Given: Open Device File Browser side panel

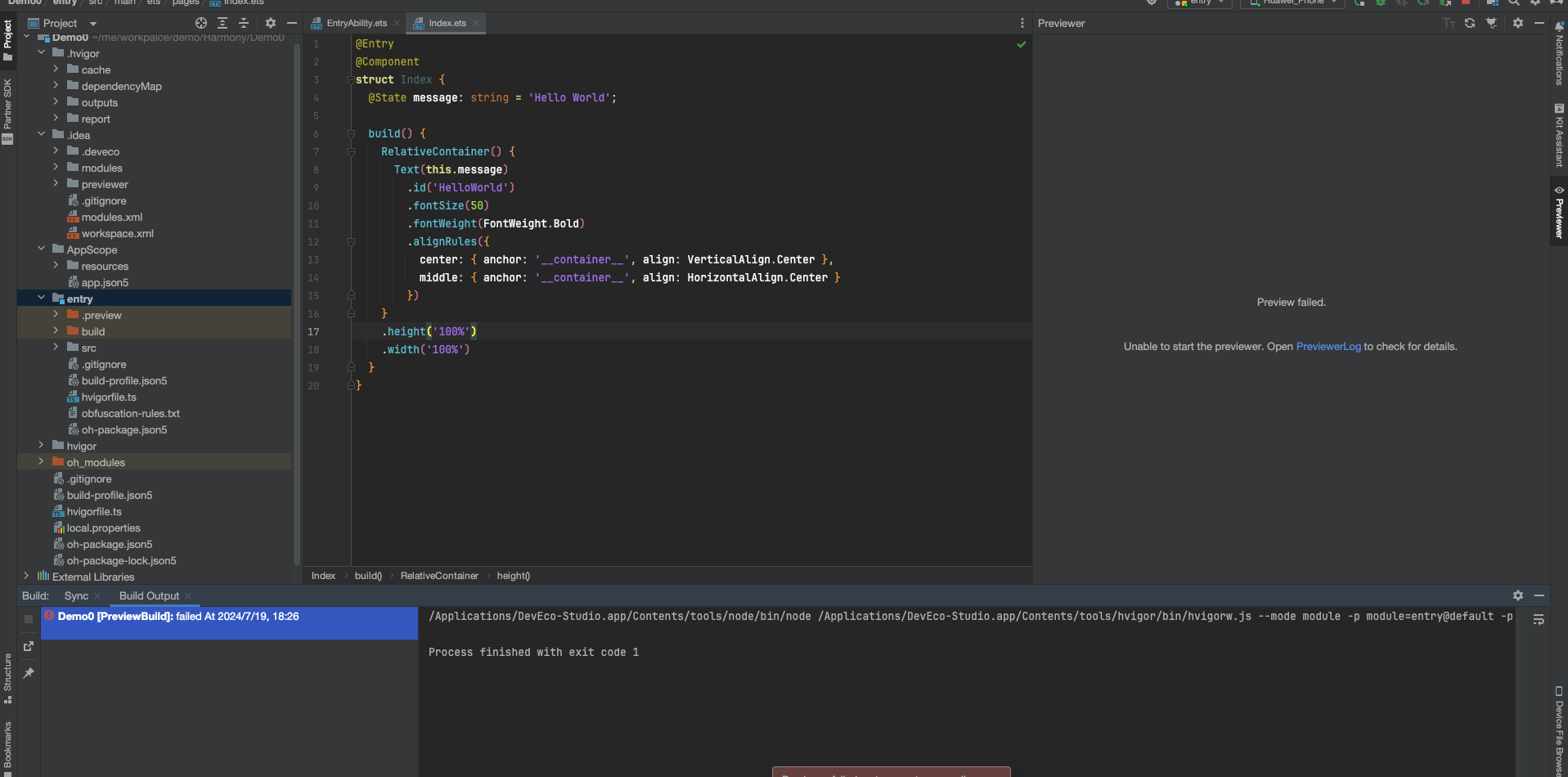Looking at the screenshot, I should tap(1559, 730).
